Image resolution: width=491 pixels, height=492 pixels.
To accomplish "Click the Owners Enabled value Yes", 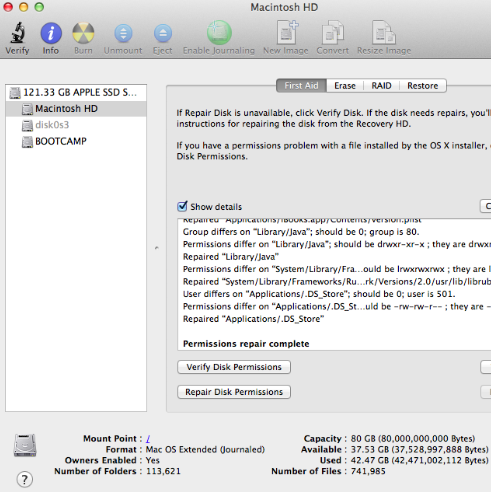I will 153,460.
